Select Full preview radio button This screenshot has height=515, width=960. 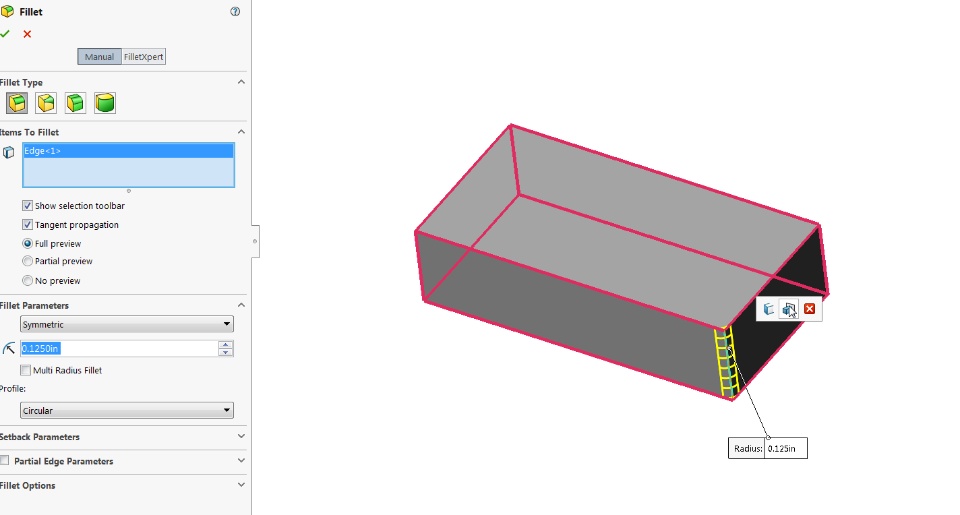[x=27, y=244]
